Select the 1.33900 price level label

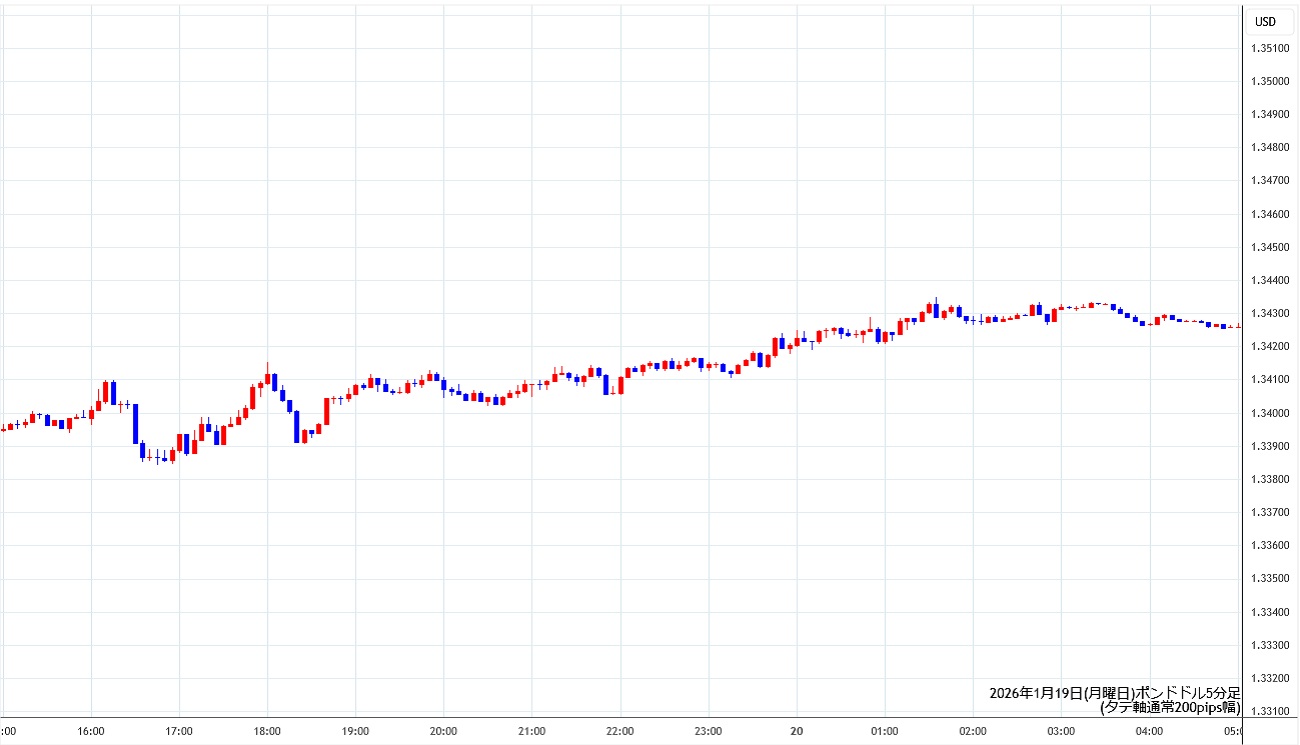click(x=1270, y=446)
